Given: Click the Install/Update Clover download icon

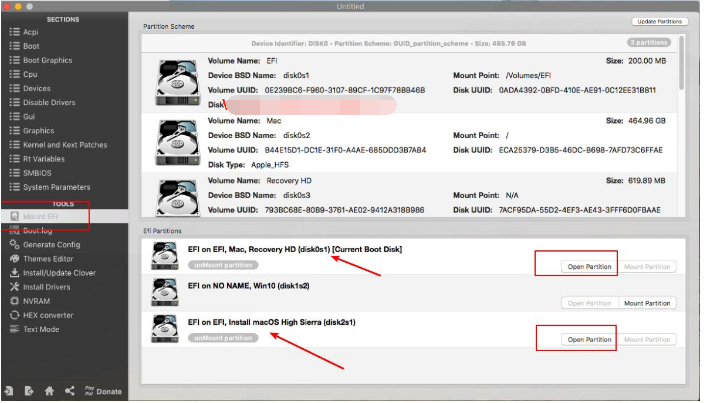Looking at the screenshot, I should tap(14, 272).
